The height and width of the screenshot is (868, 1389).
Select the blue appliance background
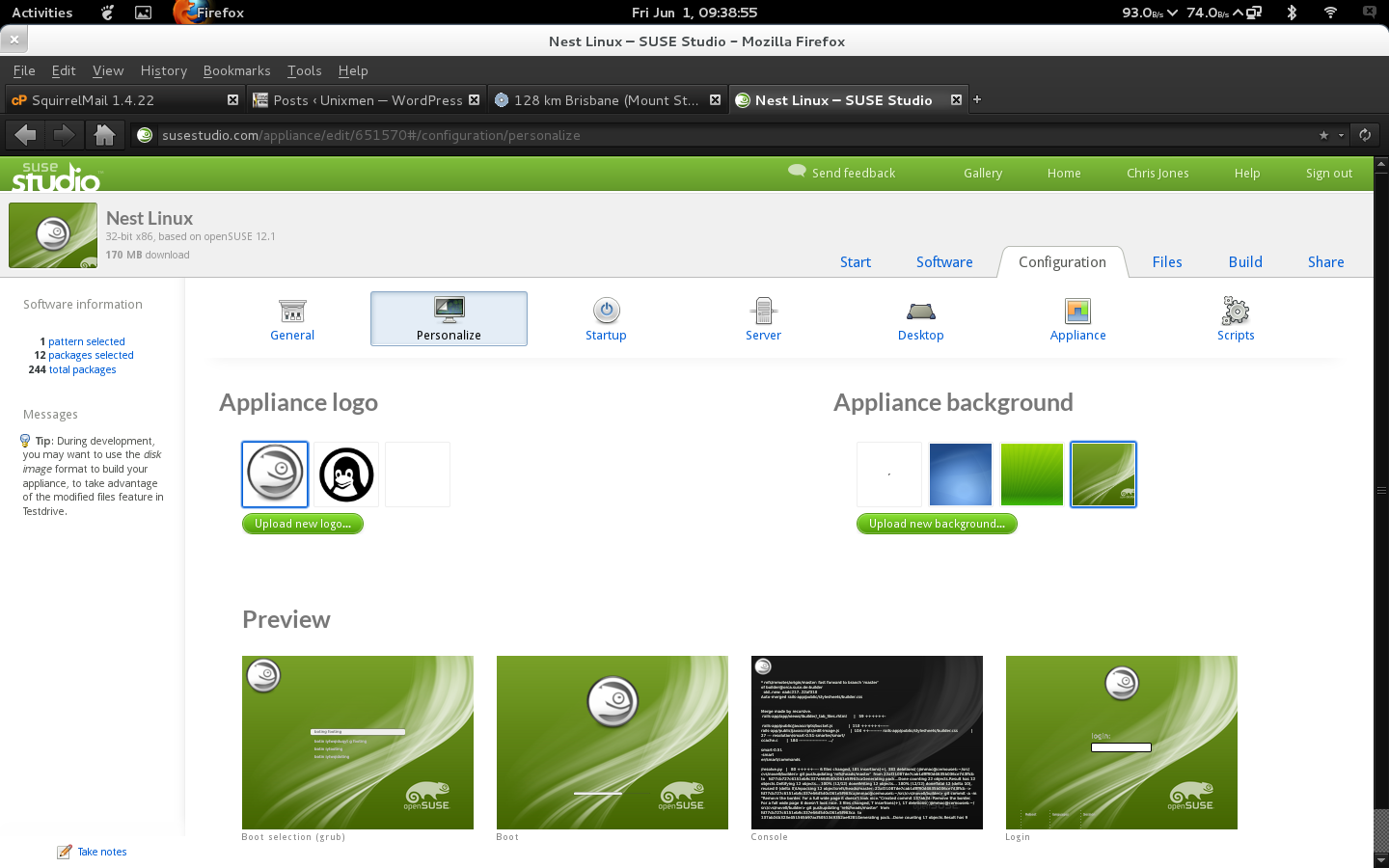point(961,475)
